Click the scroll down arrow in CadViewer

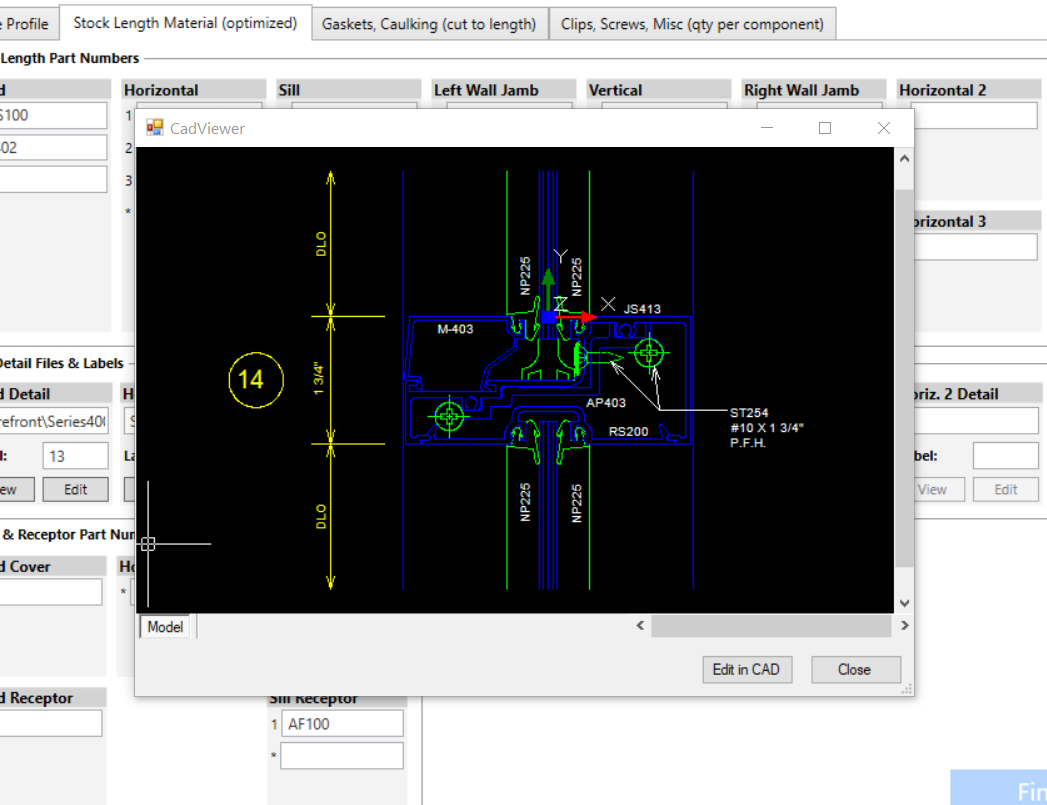click(904, 603)
